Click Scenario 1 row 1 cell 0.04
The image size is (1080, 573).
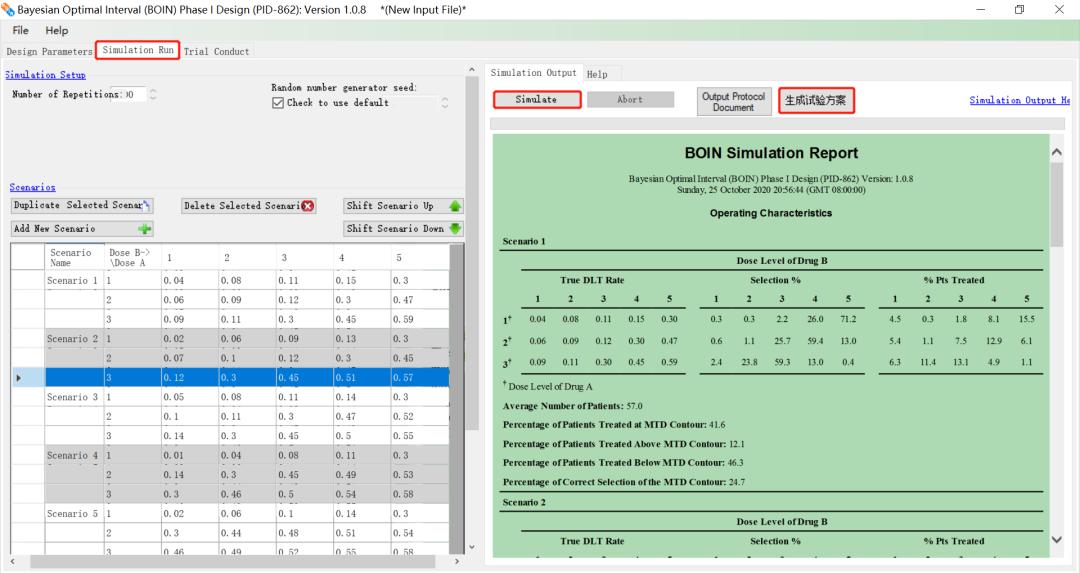(189, 280)
